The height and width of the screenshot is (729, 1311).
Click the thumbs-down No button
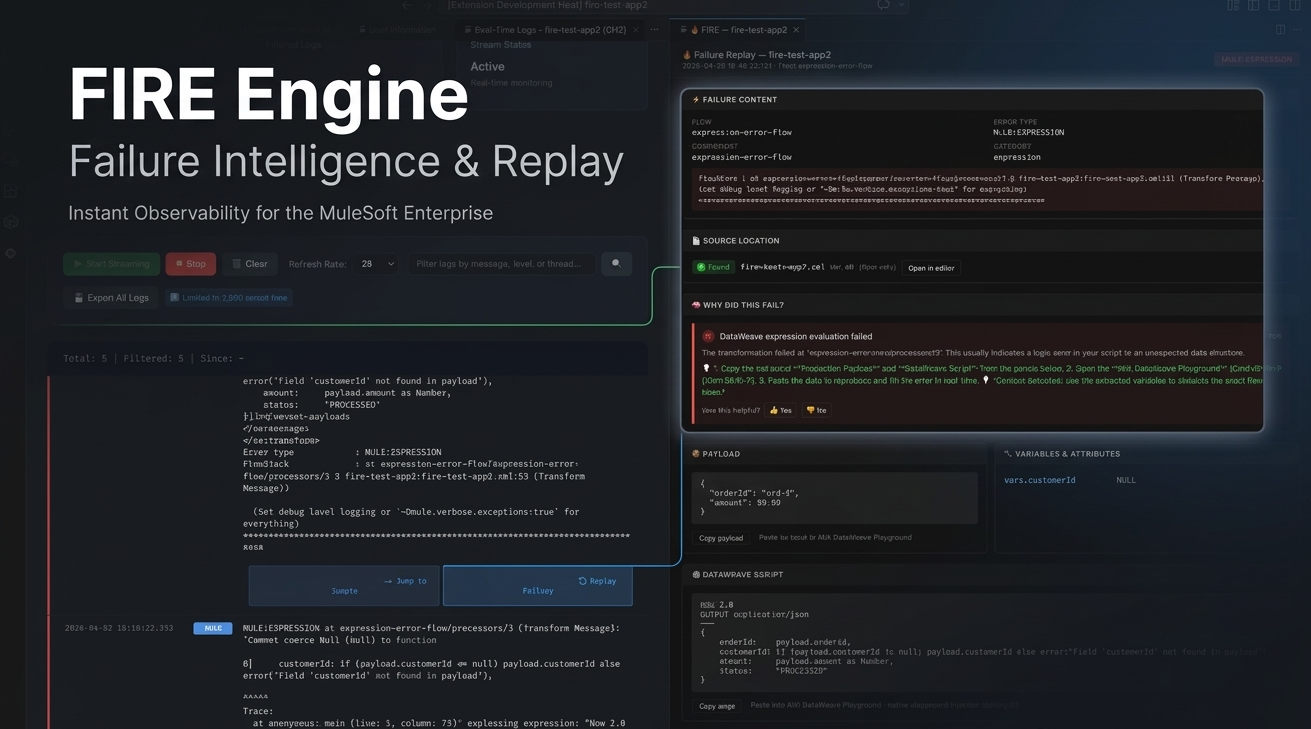(816, 410)
